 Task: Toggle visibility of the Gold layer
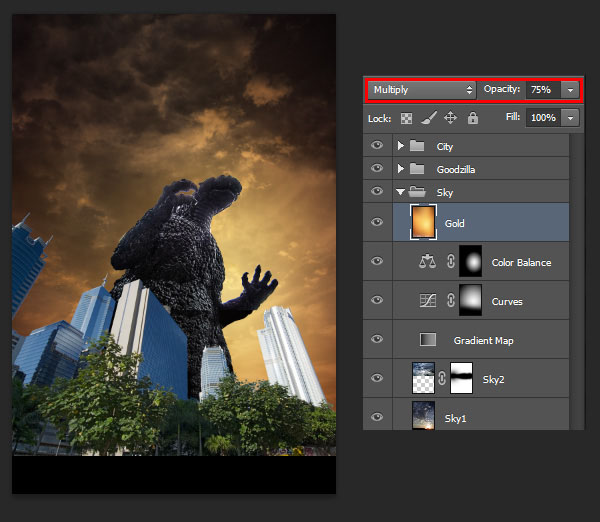377,222
